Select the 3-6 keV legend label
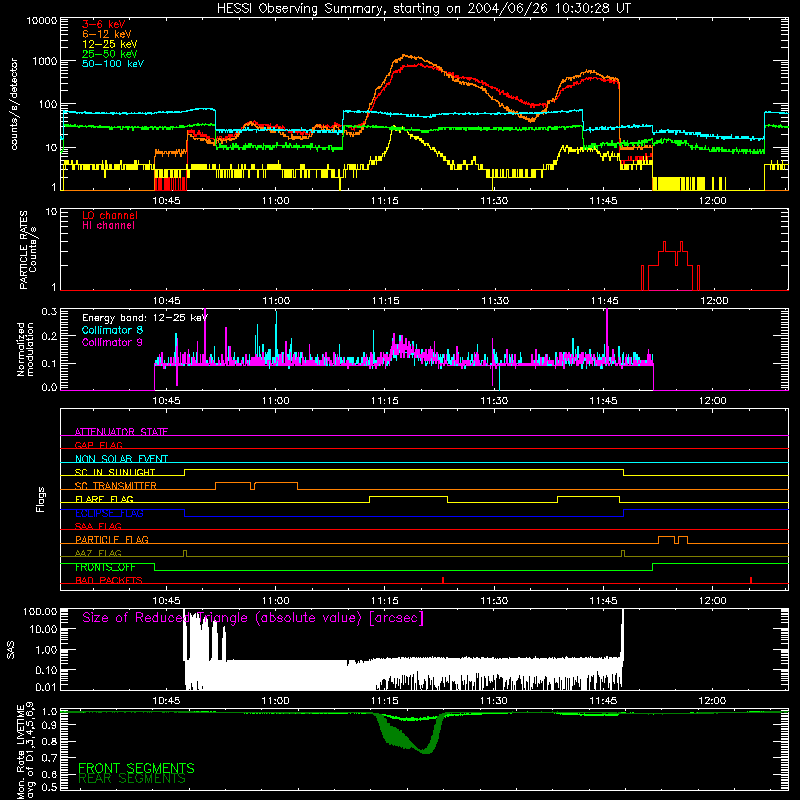 click(104, 24)
